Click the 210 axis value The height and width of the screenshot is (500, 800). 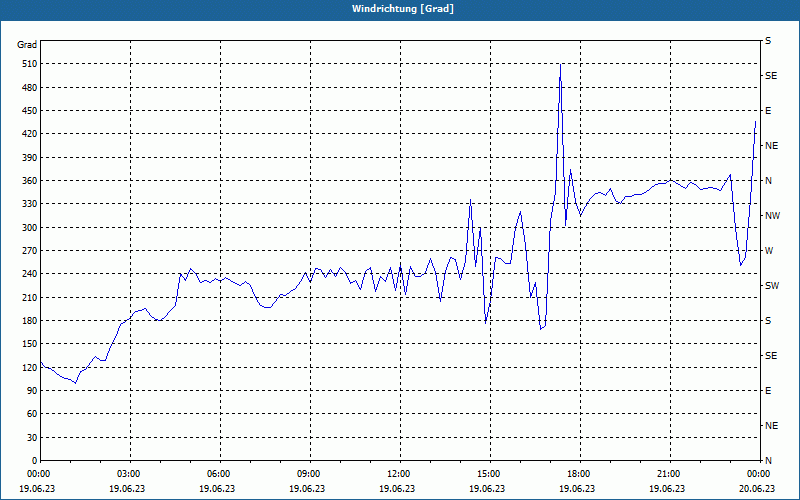coord(31,297)
